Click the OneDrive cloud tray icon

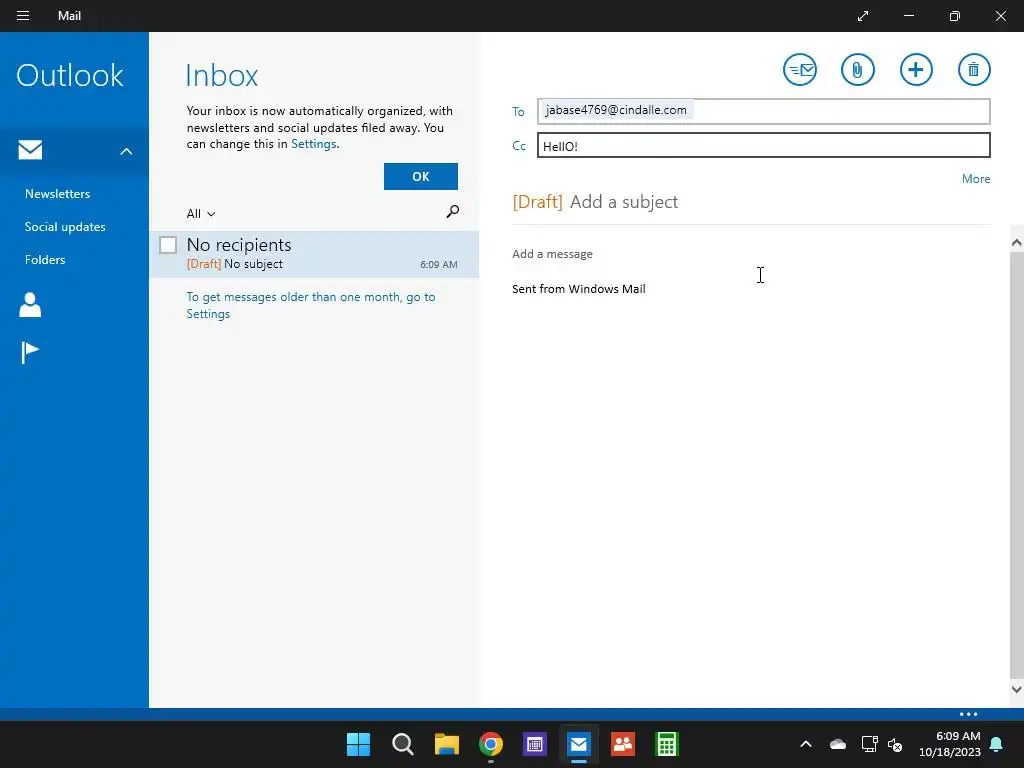(x=838, y=744)
